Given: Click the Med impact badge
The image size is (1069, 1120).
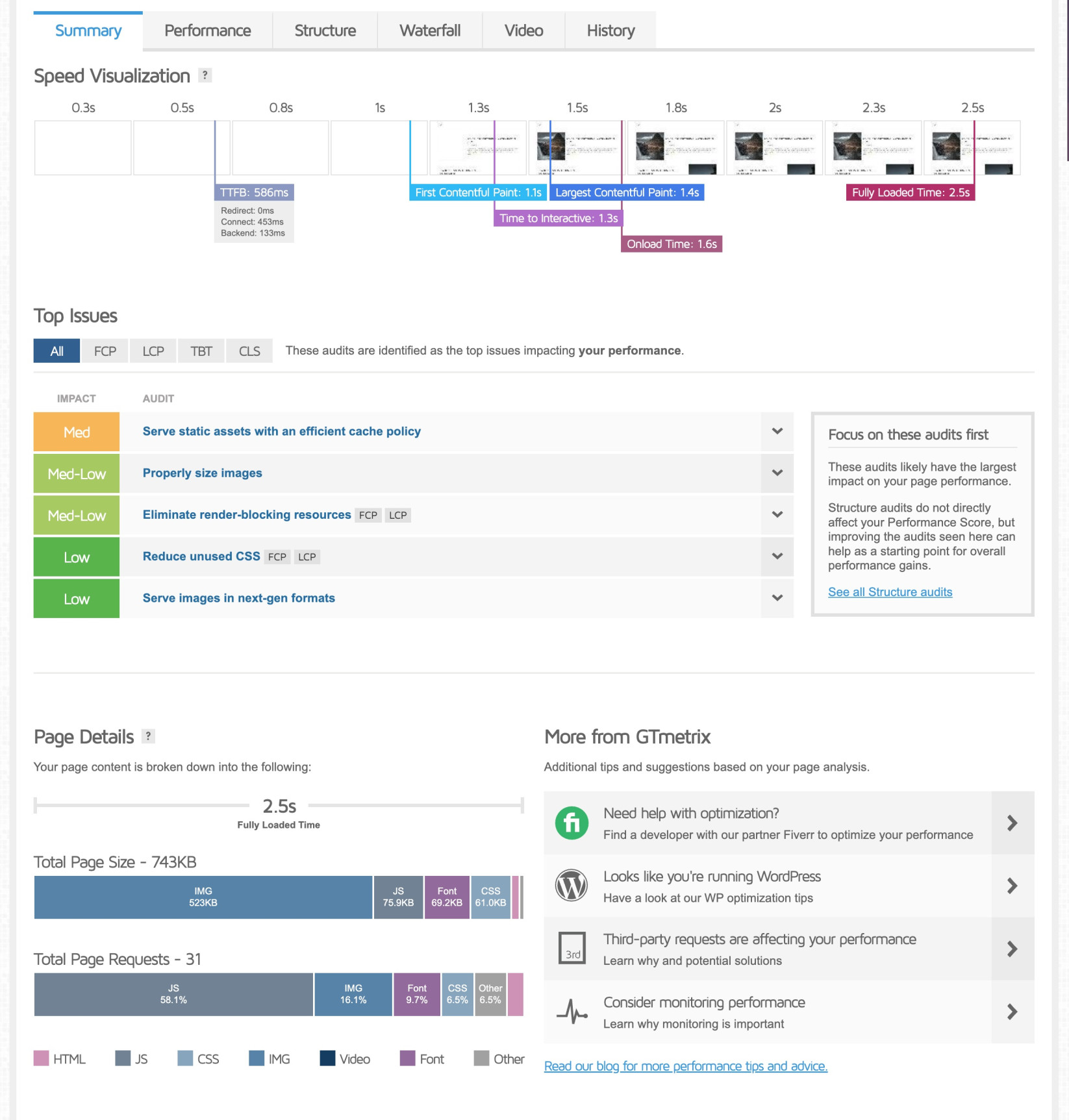Looking at the screenshot, I should 77,432.
